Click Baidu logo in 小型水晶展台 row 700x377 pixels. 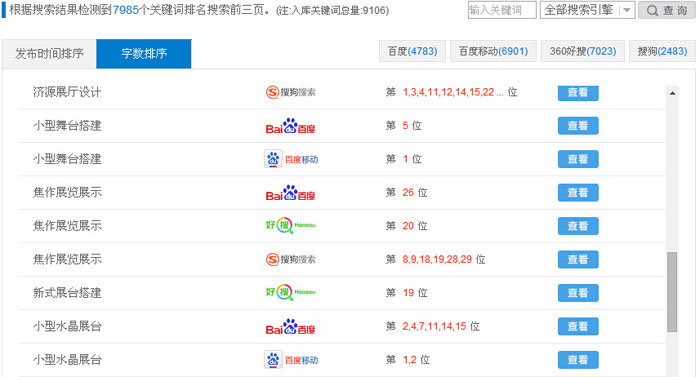291,327
